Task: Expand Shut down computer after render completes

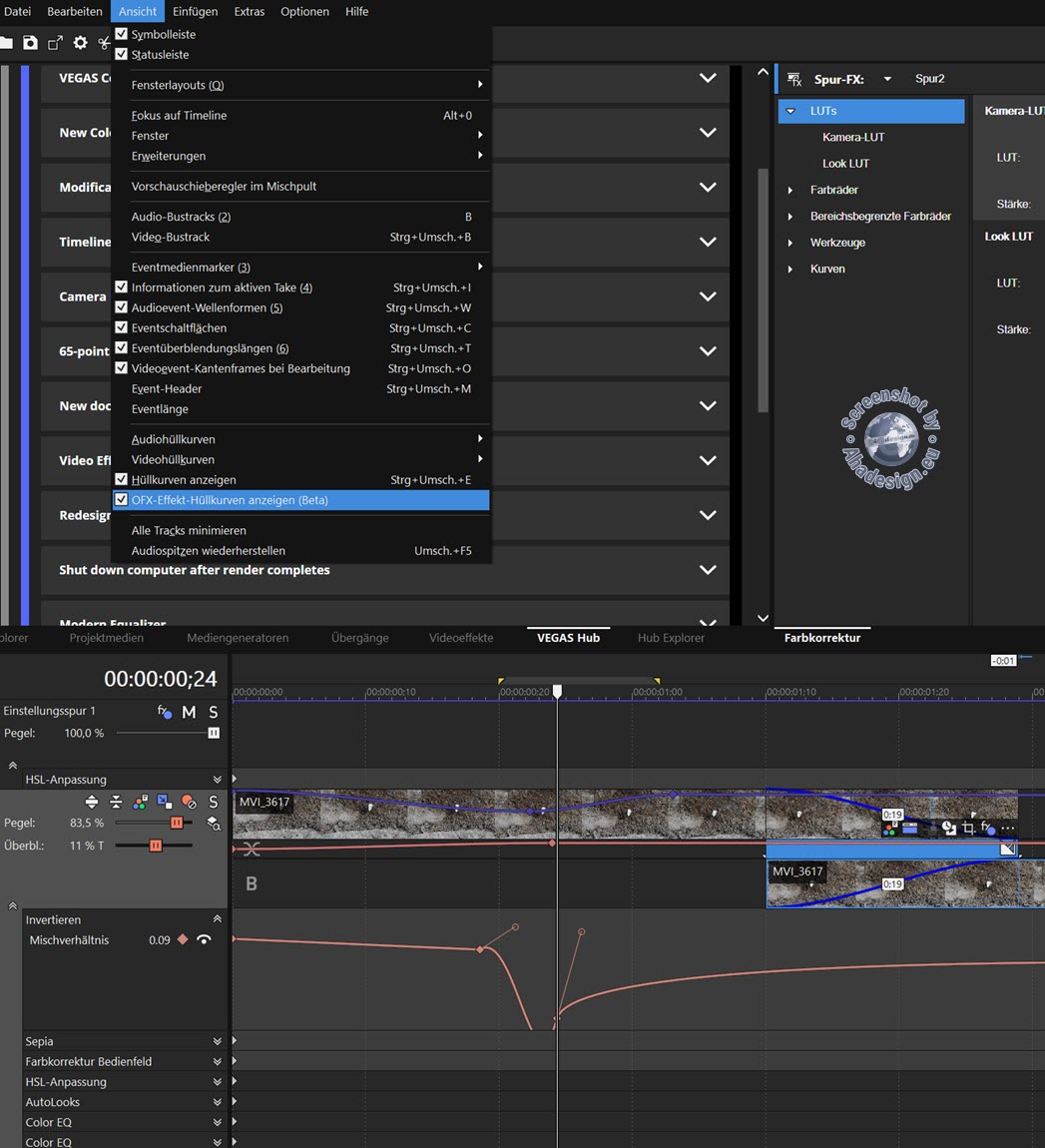Action: pos(708,570)
